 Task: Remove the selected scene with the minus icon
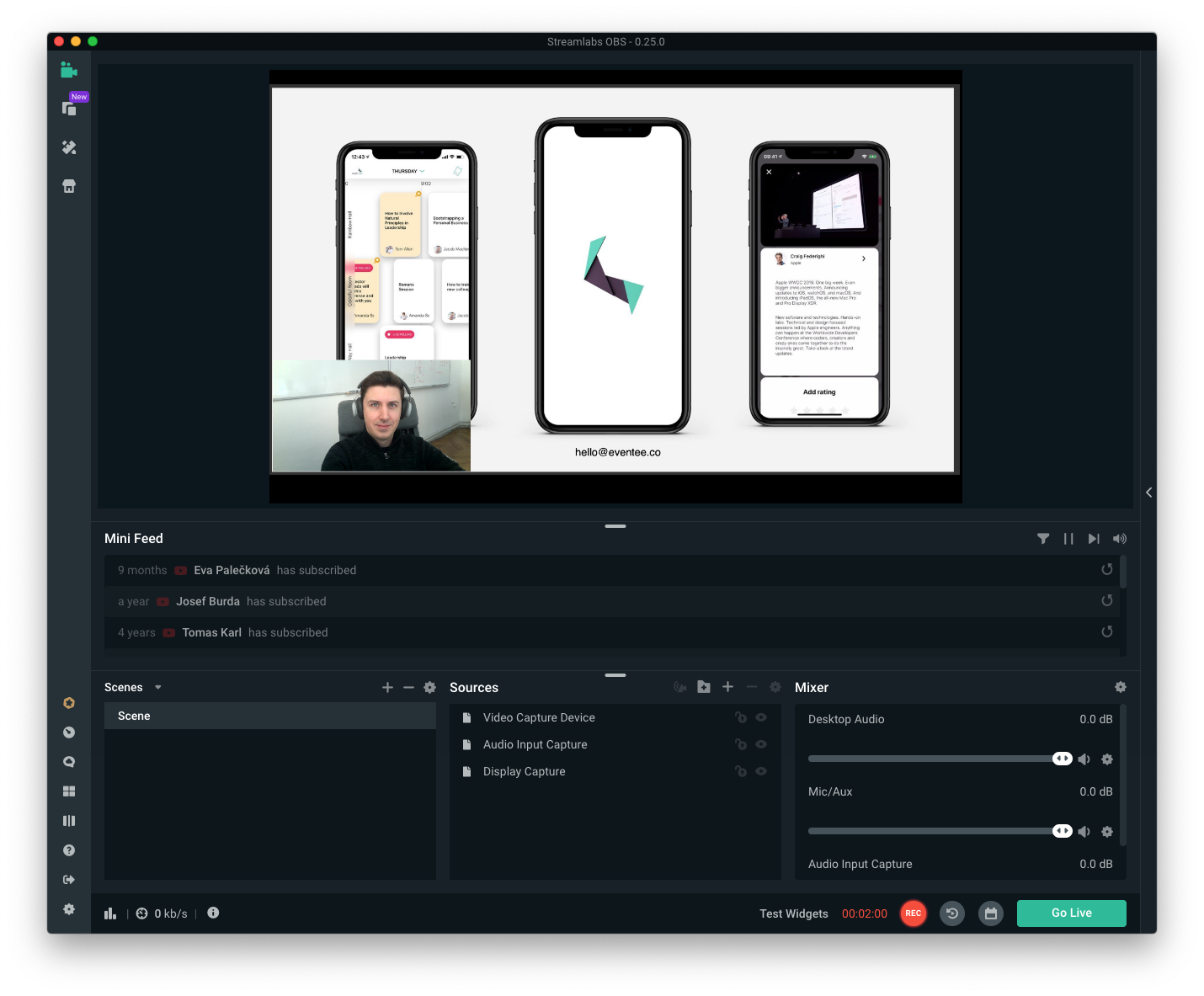(x=408, y=688)
